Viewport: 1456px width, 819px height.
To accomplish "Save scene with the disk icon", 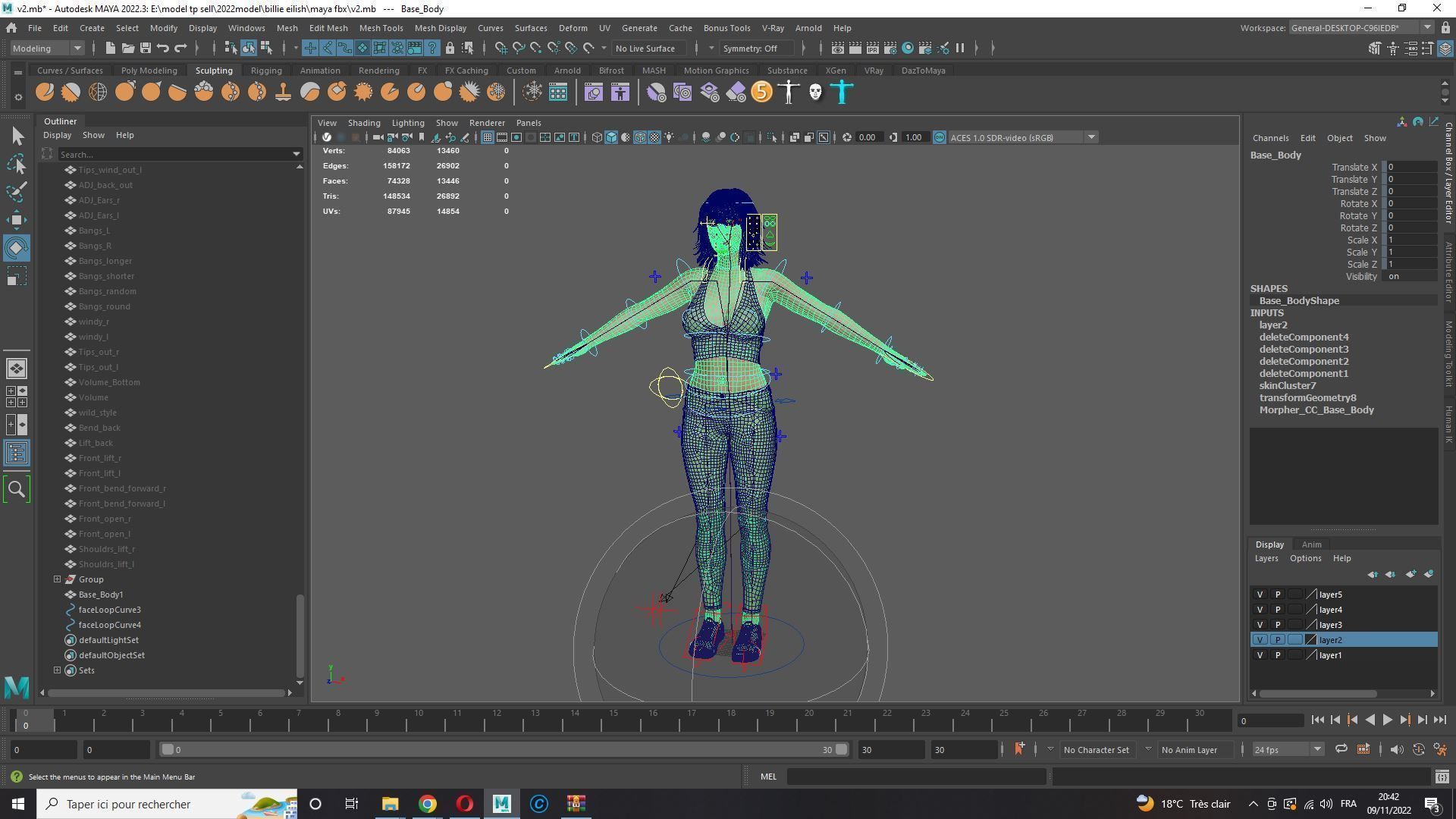I will click(145, 48).
